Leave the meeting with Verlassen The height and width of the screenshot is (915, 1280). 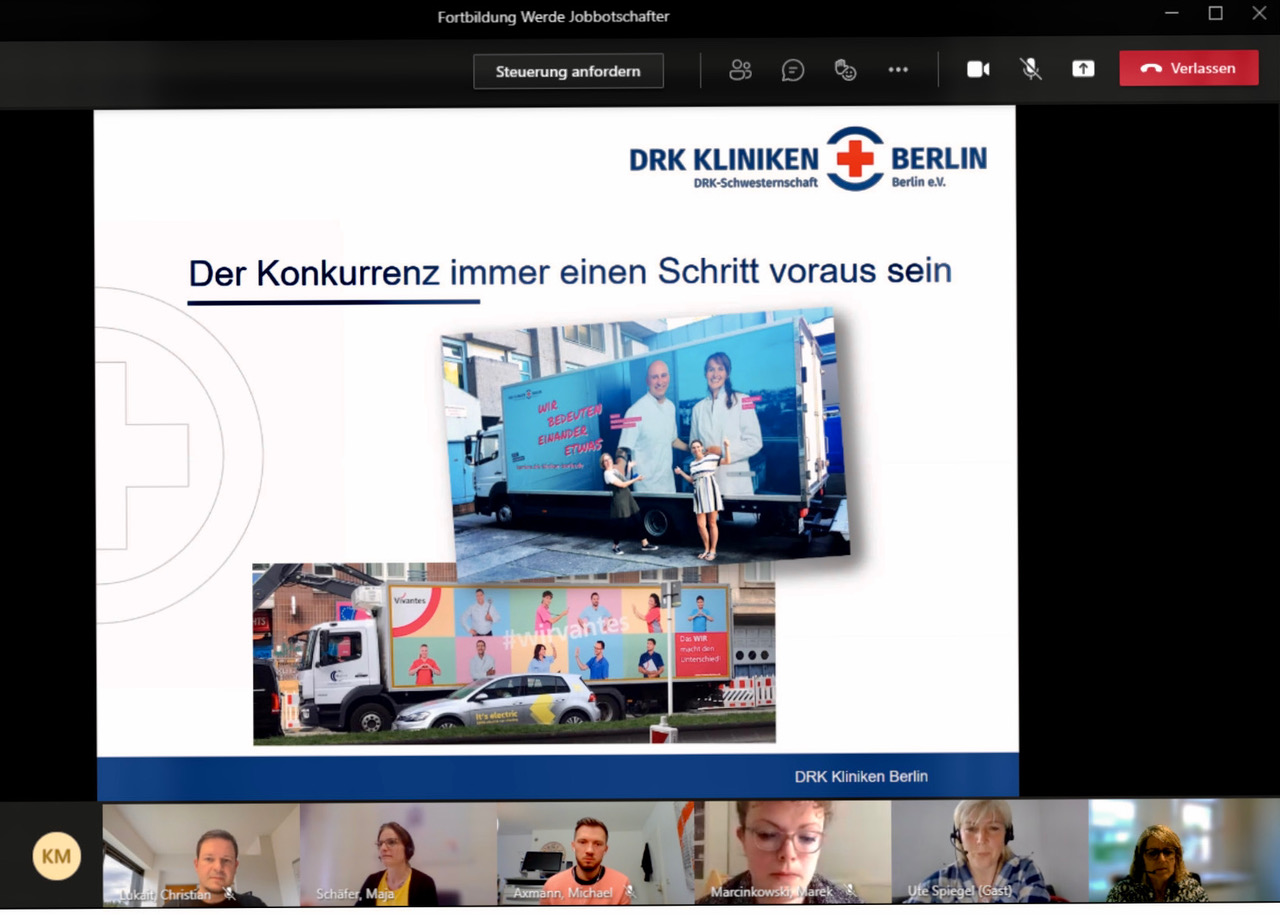click(x=1189, y=68)
